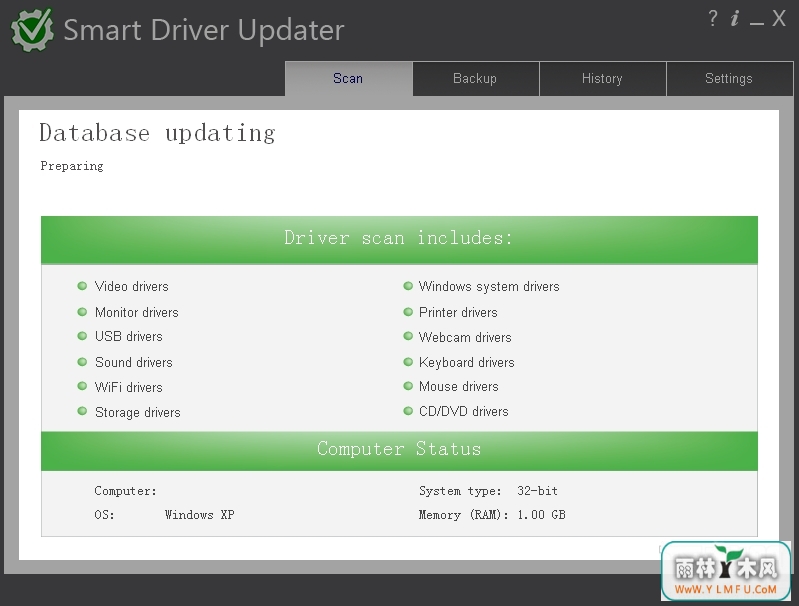Viewport: 799px width, 606px height.
Task: Click the Monitor drivers bullet icon
Action: pos(82,311)
